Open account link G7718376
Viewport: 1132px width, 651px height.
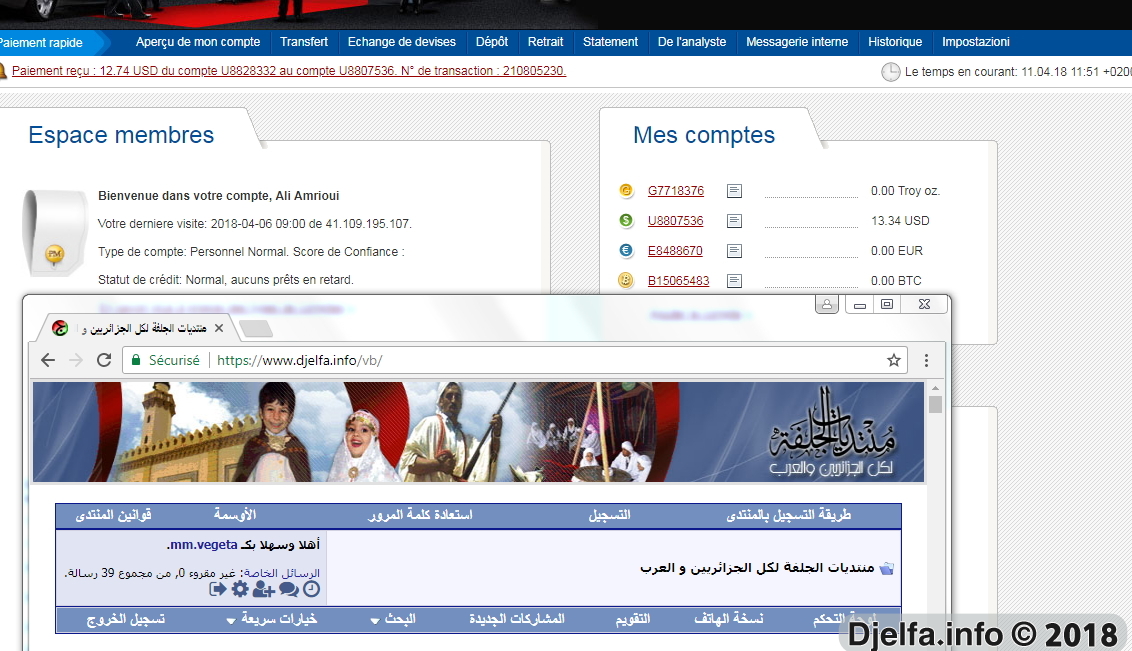click(676, 191)
